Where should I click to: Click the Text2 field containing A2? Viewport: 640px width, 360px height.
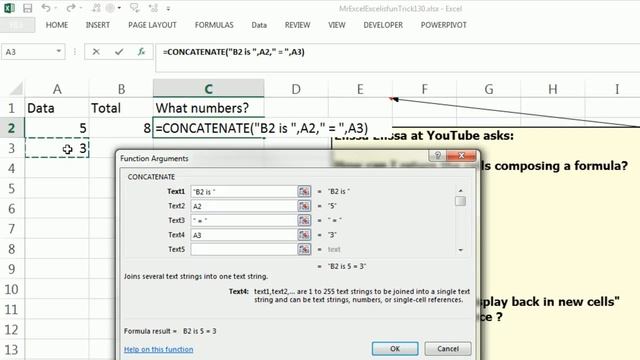[244, 206]
